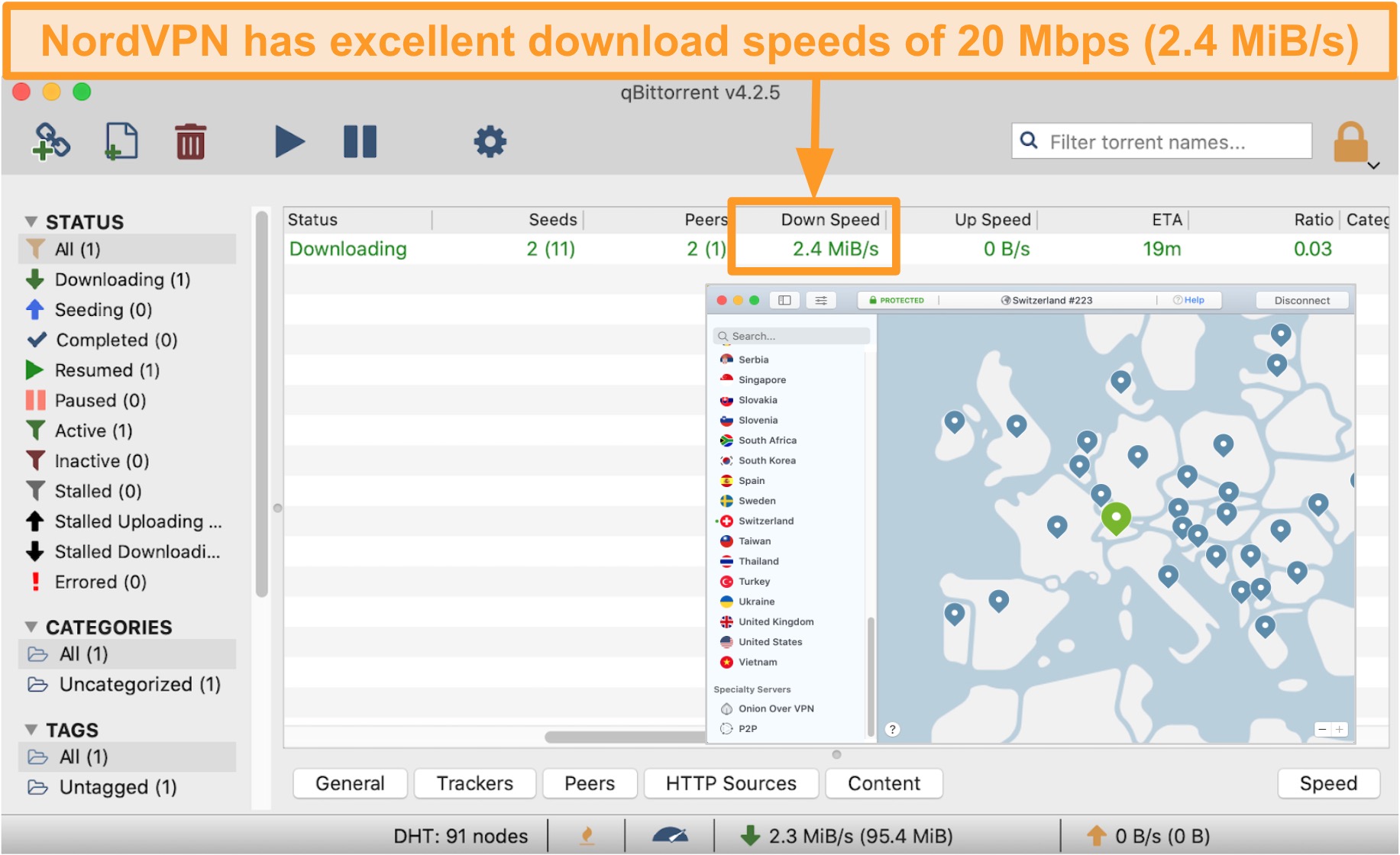1400x855 pixels.
Task: Select the Resumed (1) filter
Action: [127, 370]
